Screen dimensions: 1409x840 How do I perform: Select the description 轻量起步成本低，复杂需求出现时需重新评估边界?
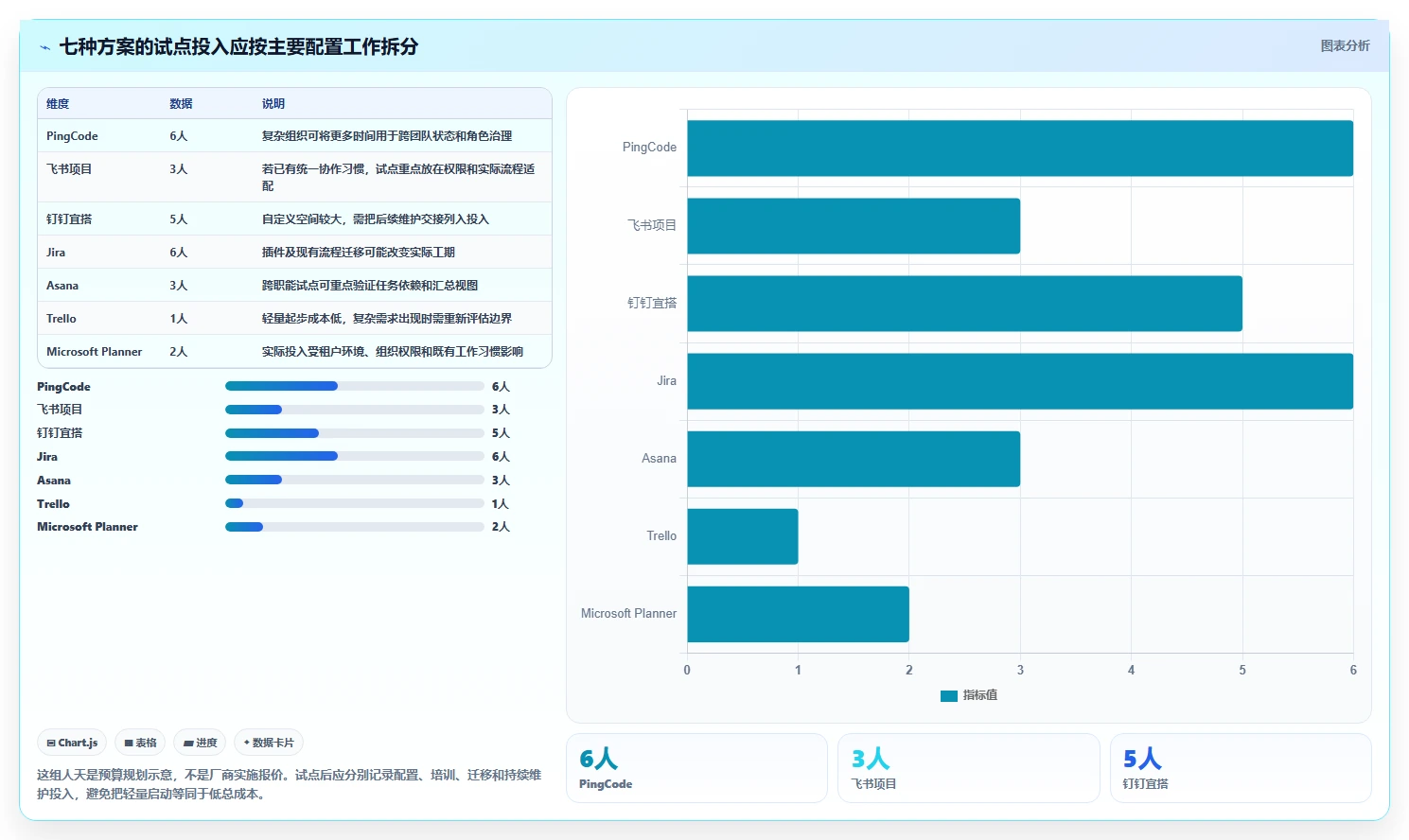pos(387,319)
